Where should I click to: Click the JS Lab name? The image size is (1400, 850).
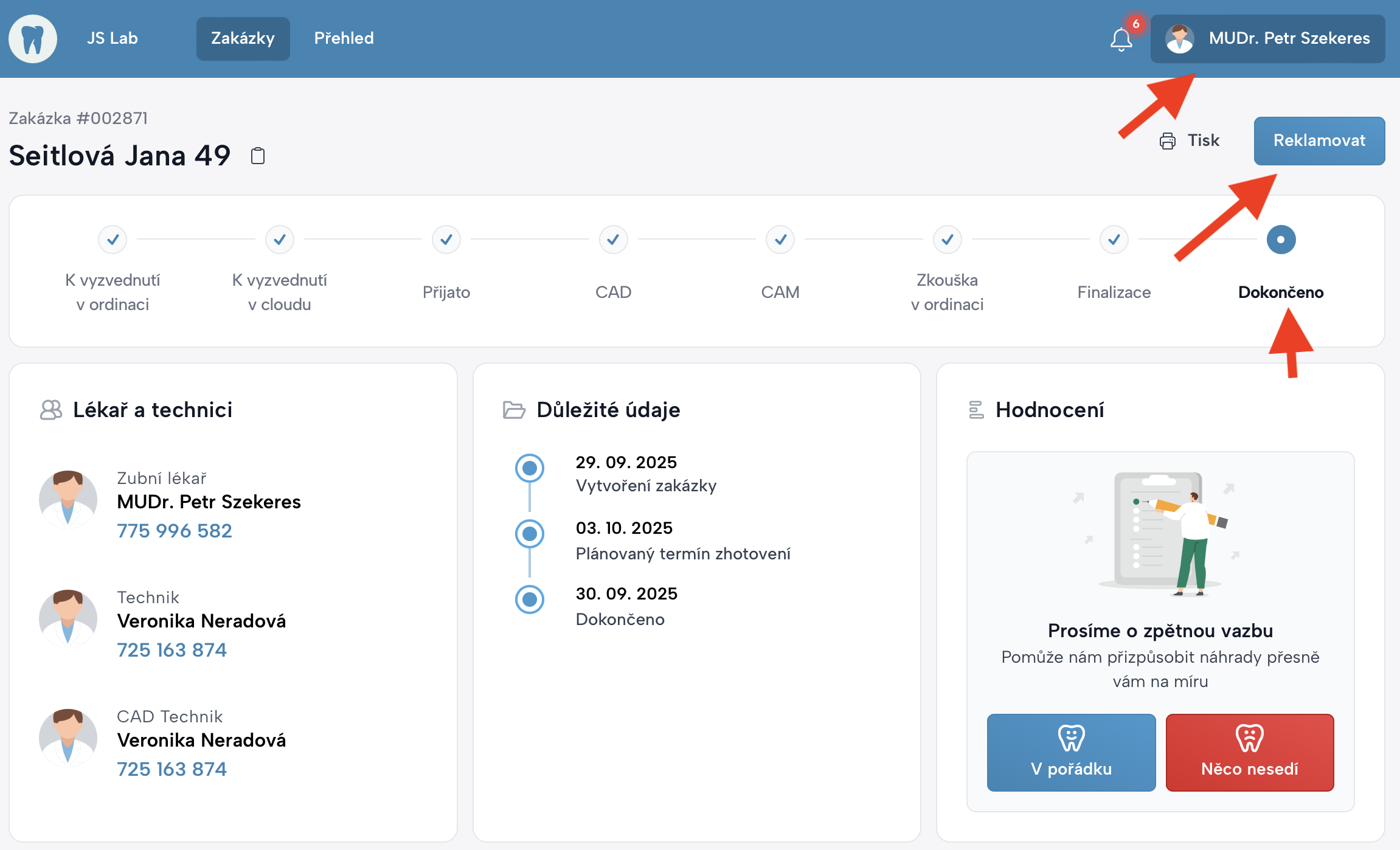(113, 39)
